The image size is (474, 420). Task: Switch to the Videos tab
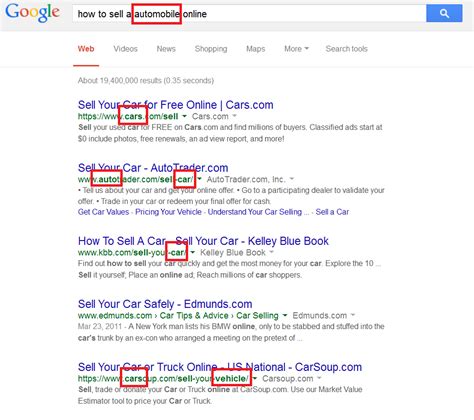tap(125, 49)
